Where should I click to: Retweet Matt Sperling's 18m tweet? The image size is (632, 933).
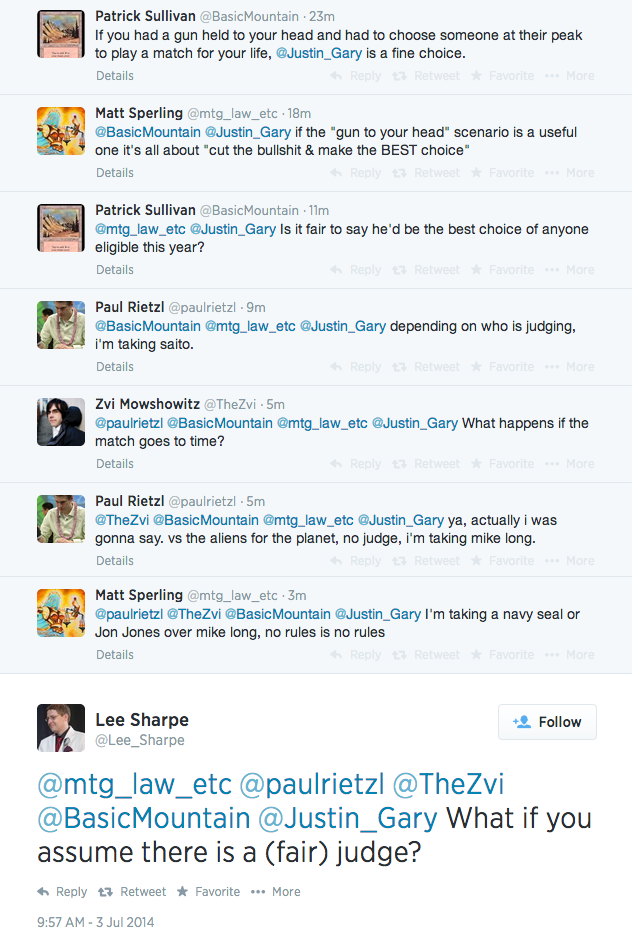click(427, 173)
